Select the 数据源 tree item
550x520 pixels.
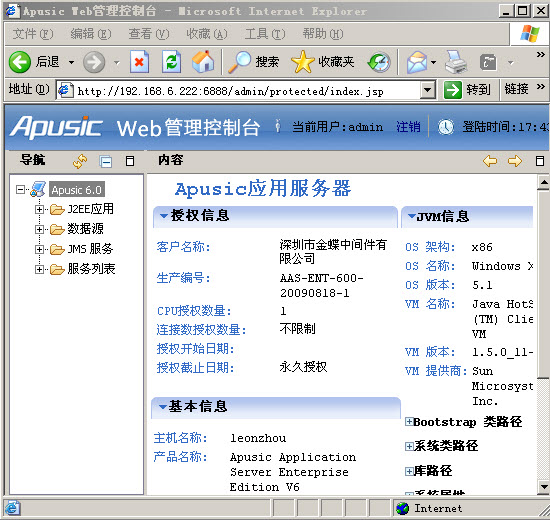(x=85, y=229)
